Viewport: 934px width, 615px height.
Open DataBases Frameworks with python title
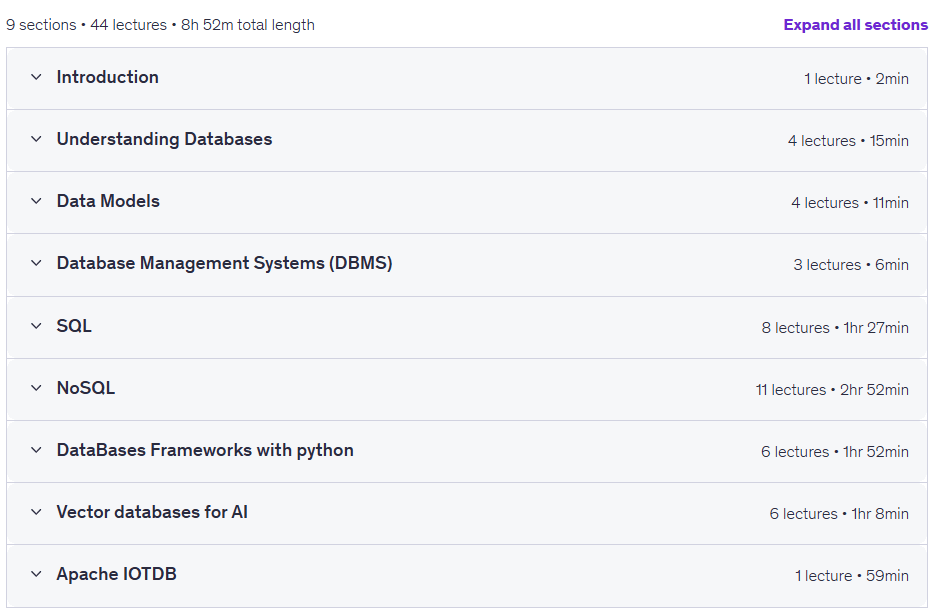(x=205, y=450)
